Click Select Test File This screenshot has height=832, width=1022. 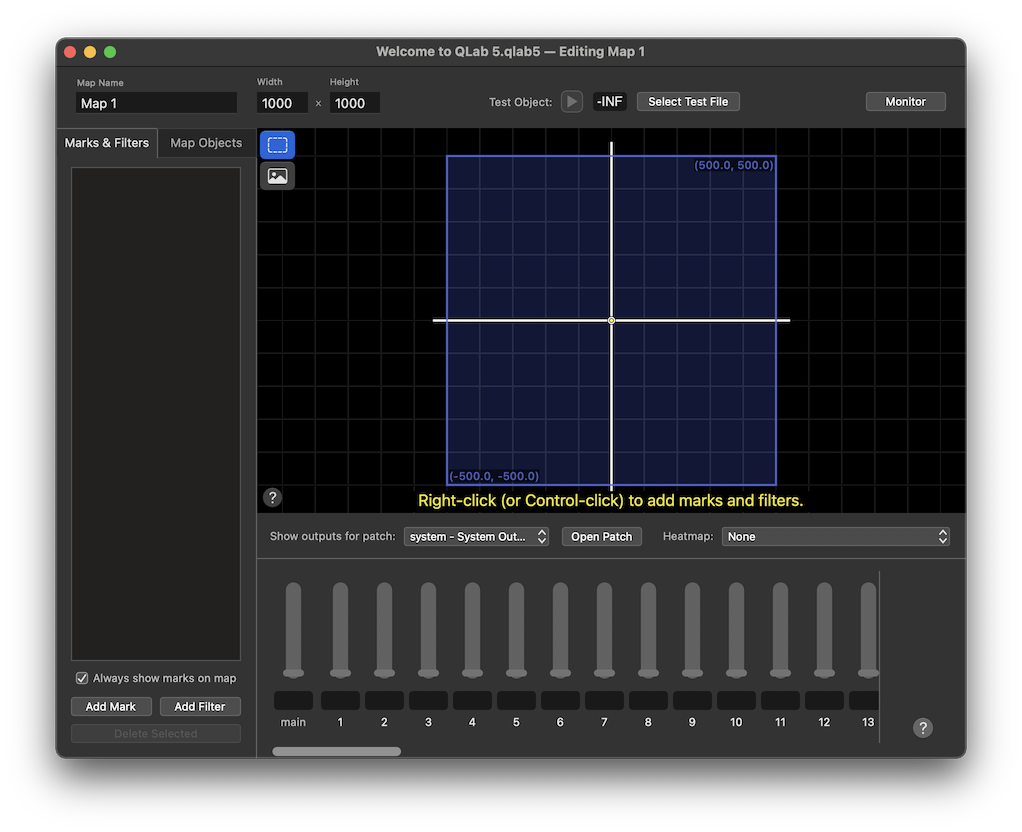pyautogui.click(x=688, y=100)
